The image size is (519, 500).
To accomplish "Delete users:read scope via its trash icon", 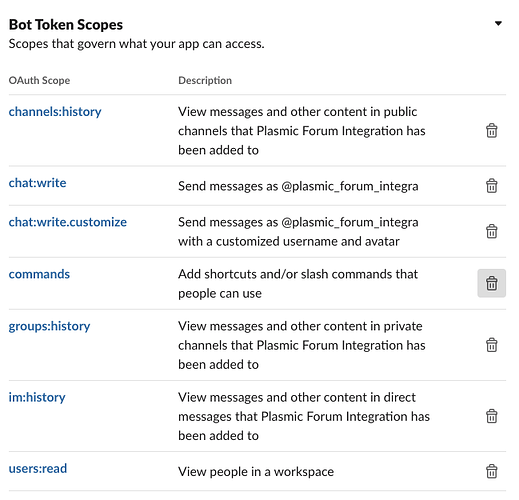I will [492, 471].
